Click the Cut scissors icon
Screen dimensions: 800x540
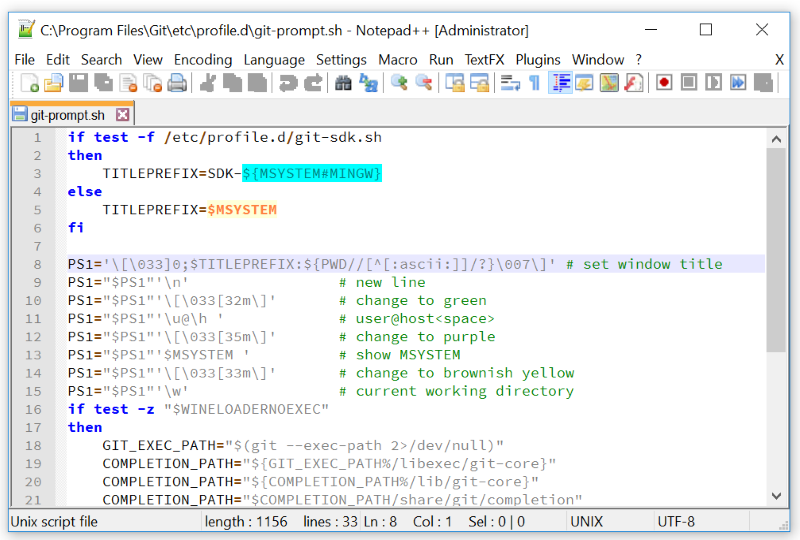pyautogui.click(x=208, y=83)
